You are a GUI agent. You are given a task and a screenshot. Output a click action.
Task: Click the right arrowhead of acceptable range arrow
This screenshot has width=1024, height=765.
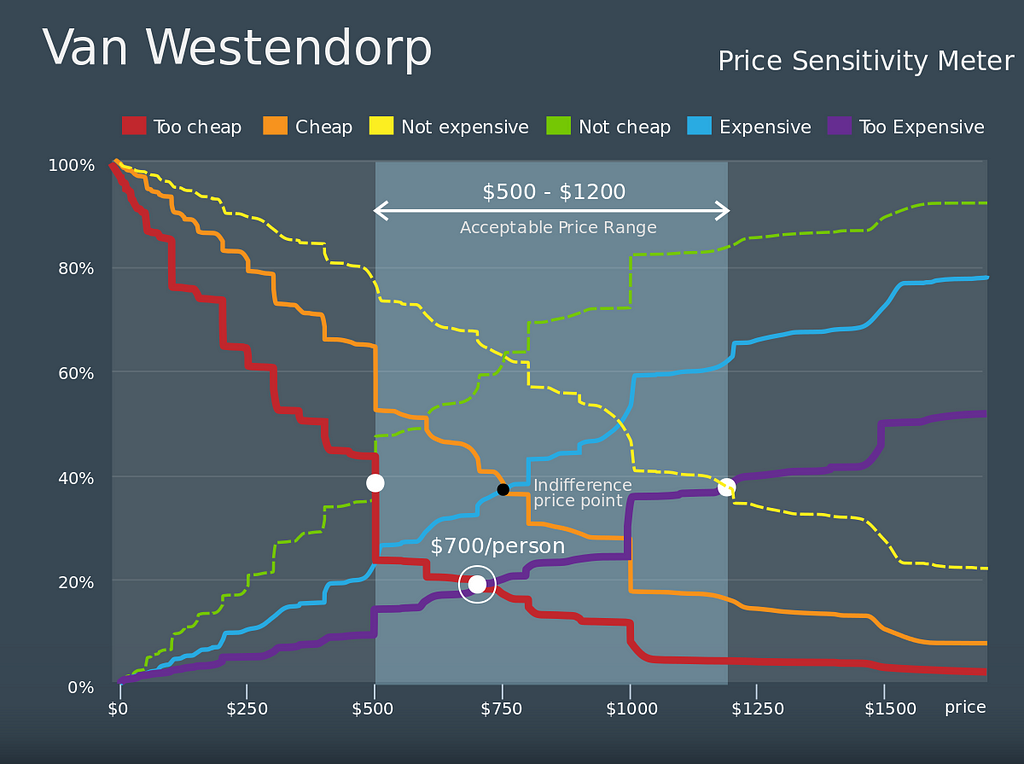point(722,210)
